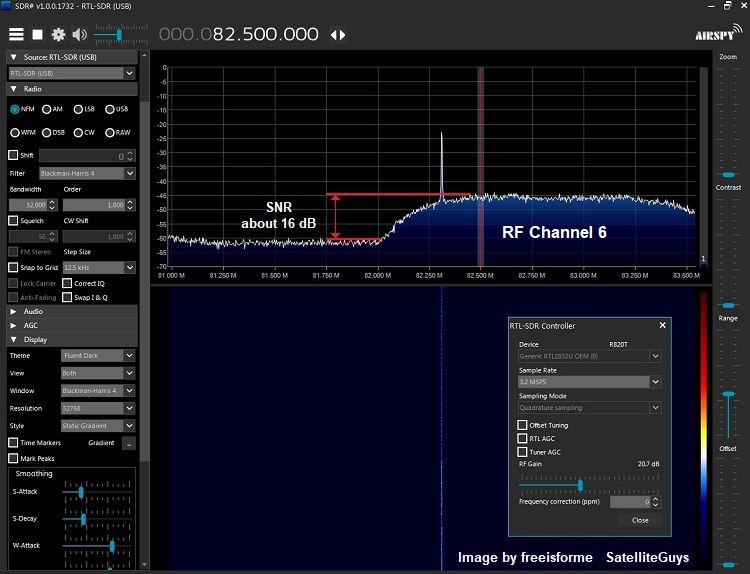Click the tuning-style arrows beside the frequency
The image size is (750, 574).
tap(338, 34)
